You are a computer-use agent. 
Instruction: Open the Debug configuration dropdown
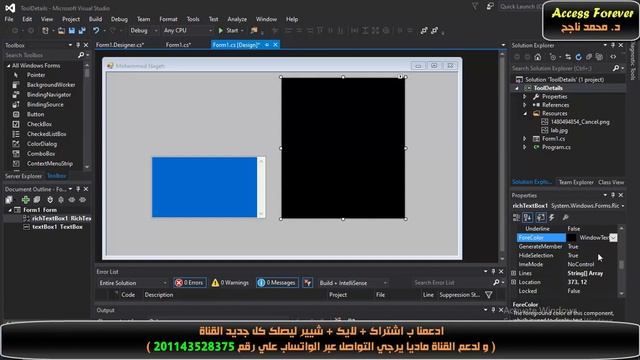[143, 31]
